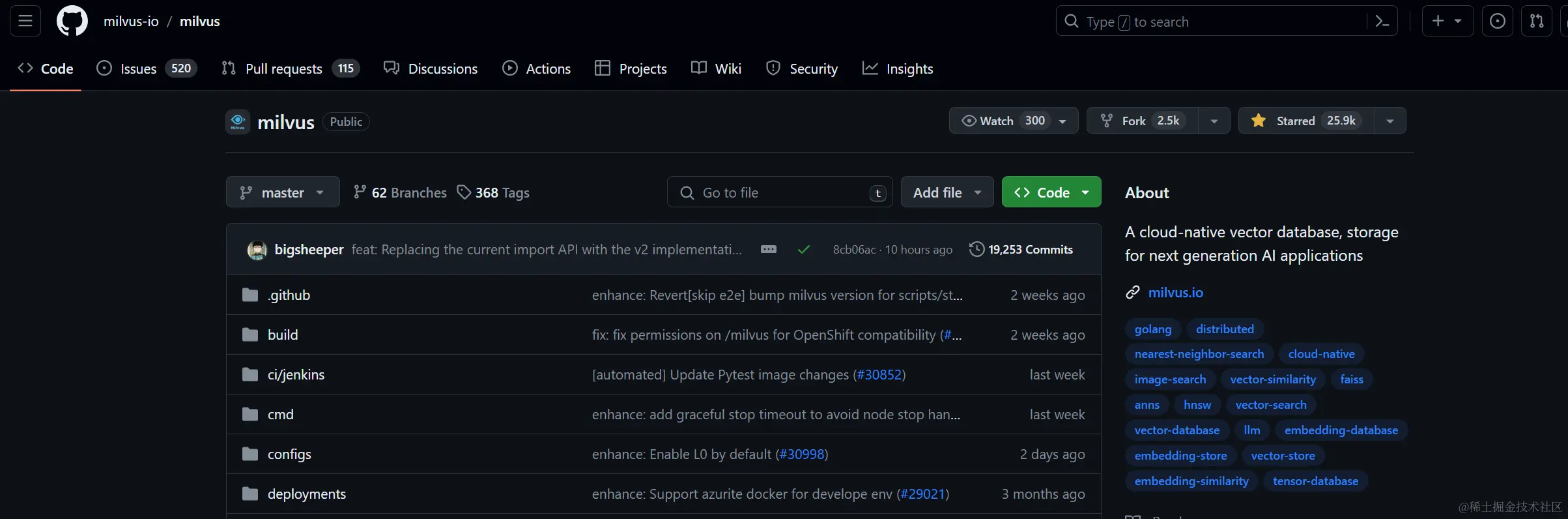Open the issues shortcut icon in header
1568x519 pixels.
(x=1498, y=21)
